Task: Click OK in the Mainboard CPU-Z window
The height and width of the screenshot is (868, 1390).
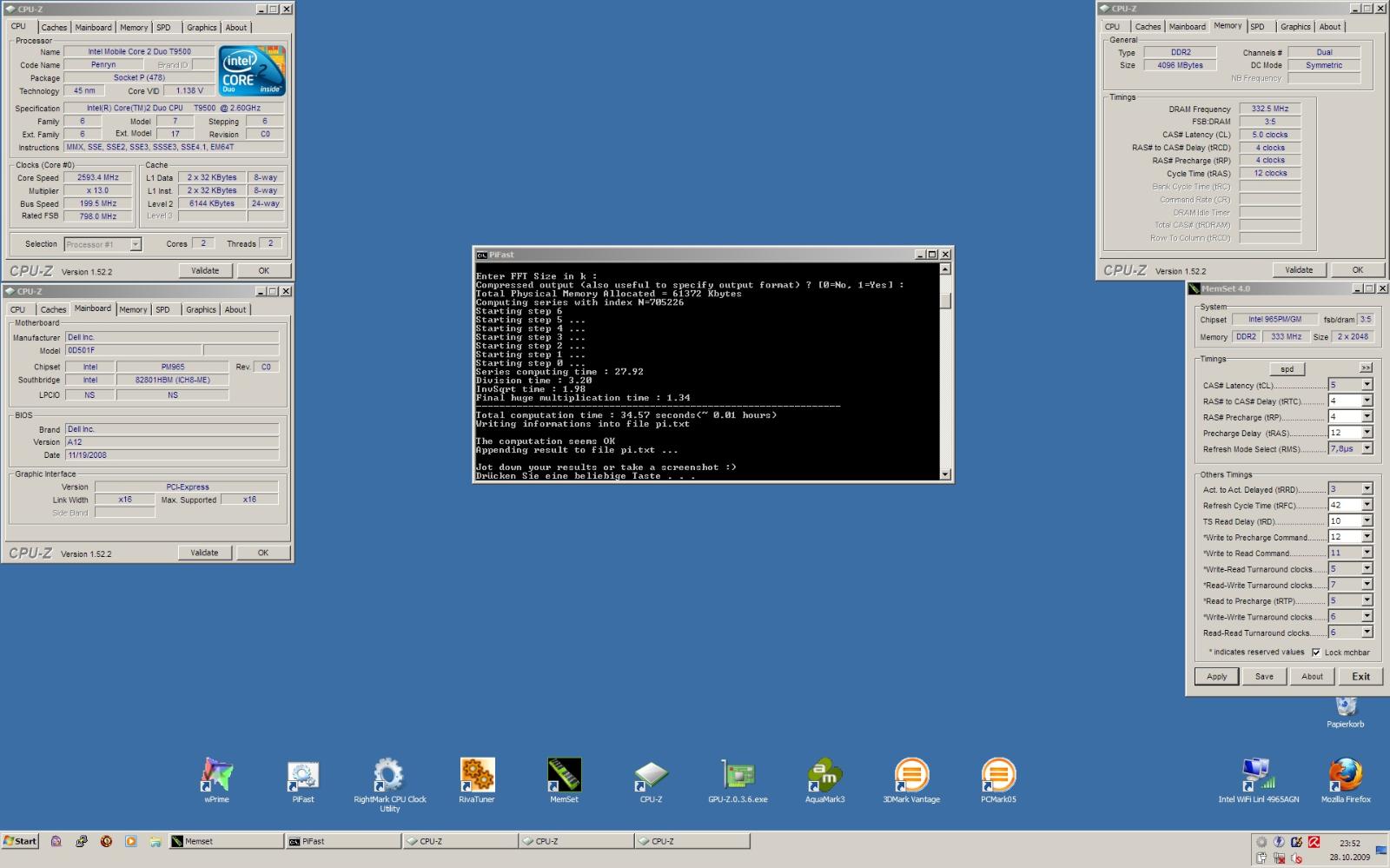Action: click(263, 553)
